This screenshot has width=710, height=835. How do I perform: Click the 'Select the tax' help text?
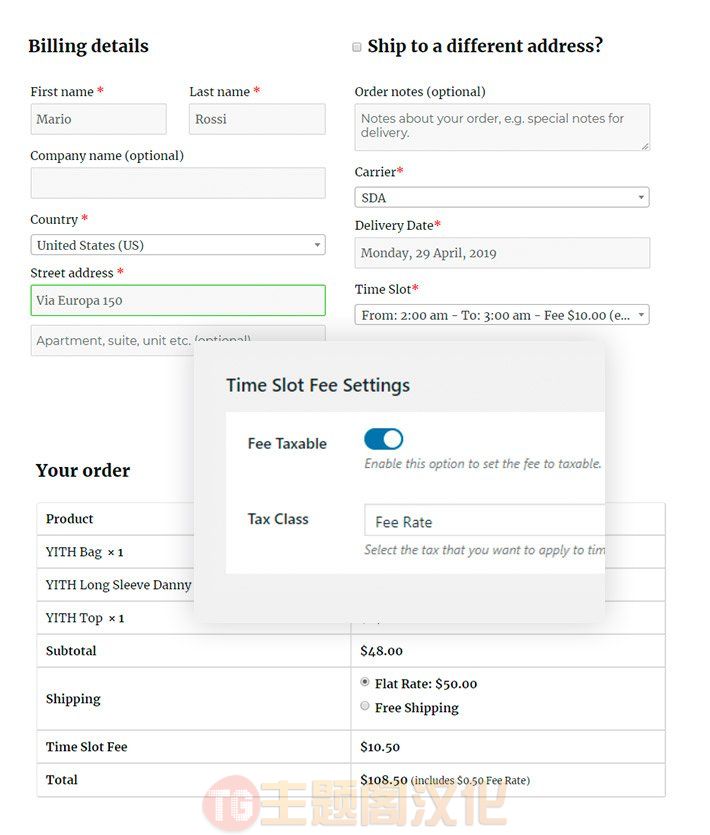click(x=485, y=550)
